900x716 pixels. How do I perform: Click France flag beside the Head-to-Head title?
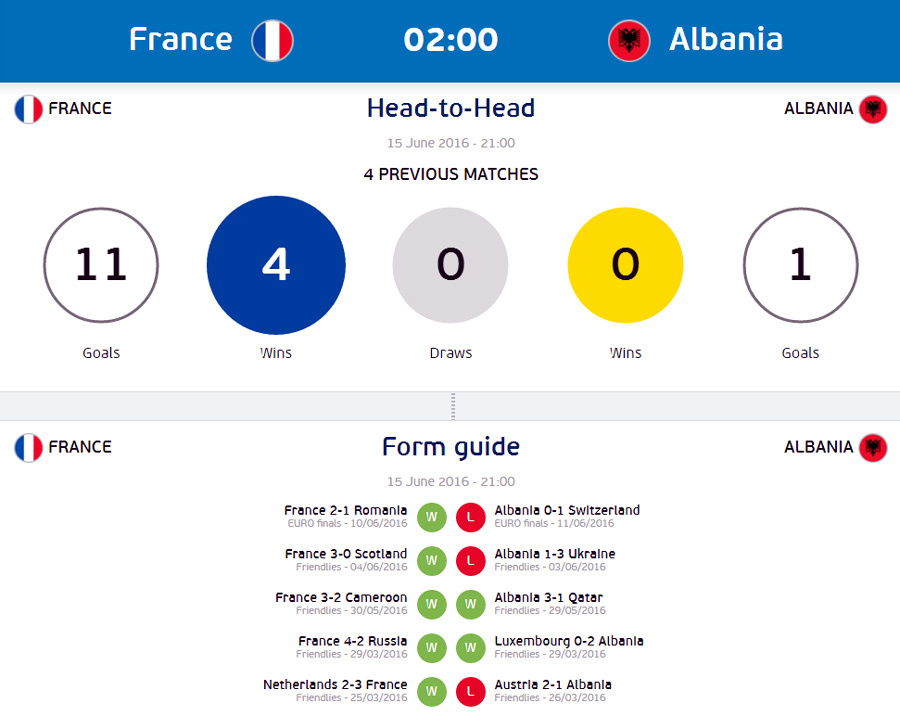[x=29, y=109]
